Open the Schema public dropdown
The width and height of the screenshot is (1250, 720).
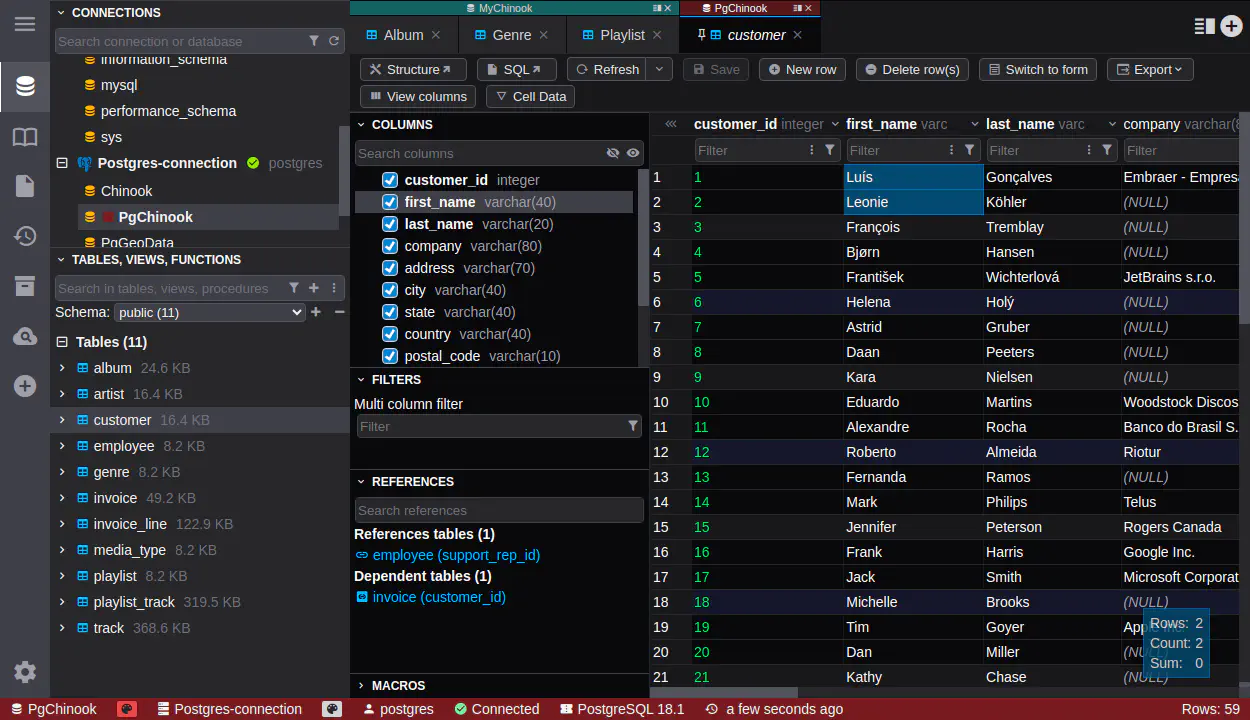click(x=209, y=312)
